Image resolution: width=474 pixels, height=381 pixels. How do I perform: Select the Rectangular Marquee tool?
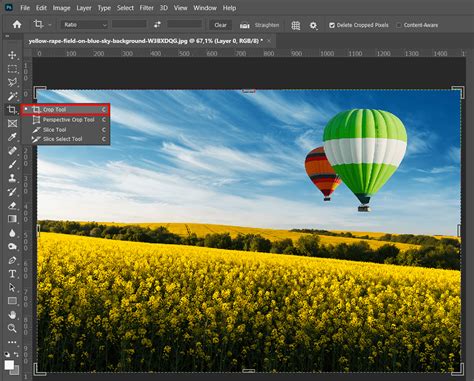click(12, 69)
